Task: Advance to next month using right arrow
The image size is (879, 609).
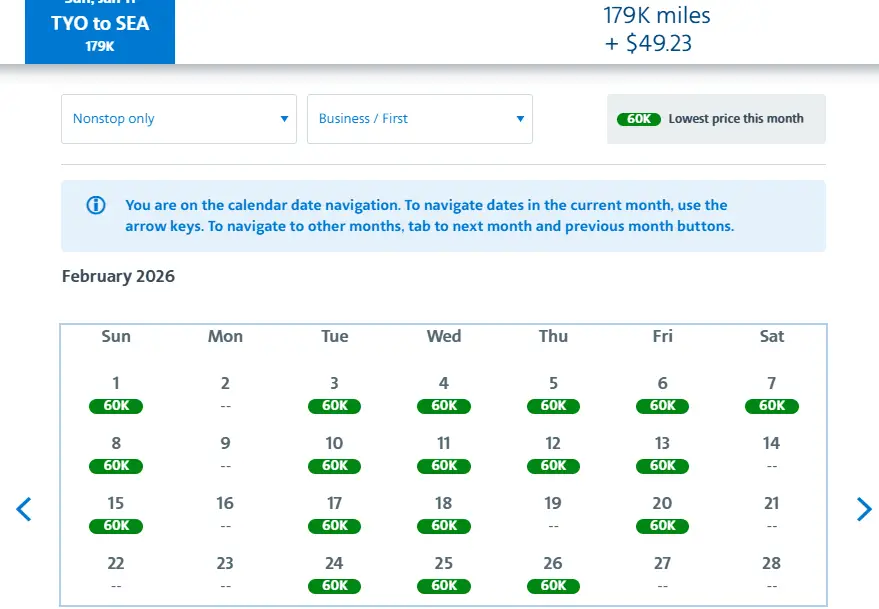Action: [x=864, y=509]
